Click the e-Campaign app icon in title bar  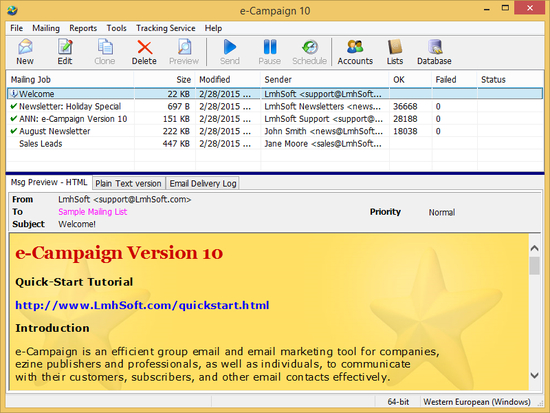click(12, 11)
